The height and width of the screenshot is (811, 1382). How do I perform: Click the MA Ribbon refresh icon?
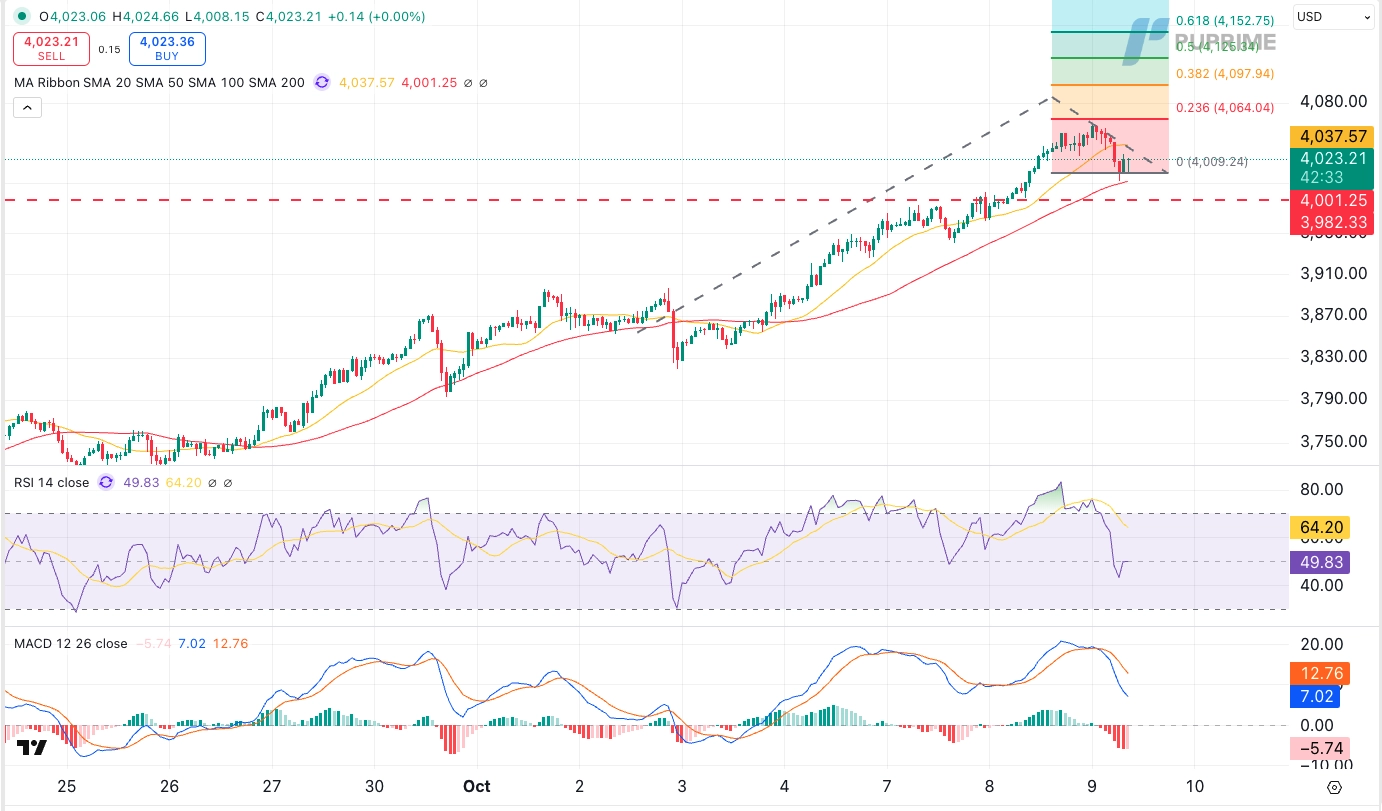coord(322,83)
